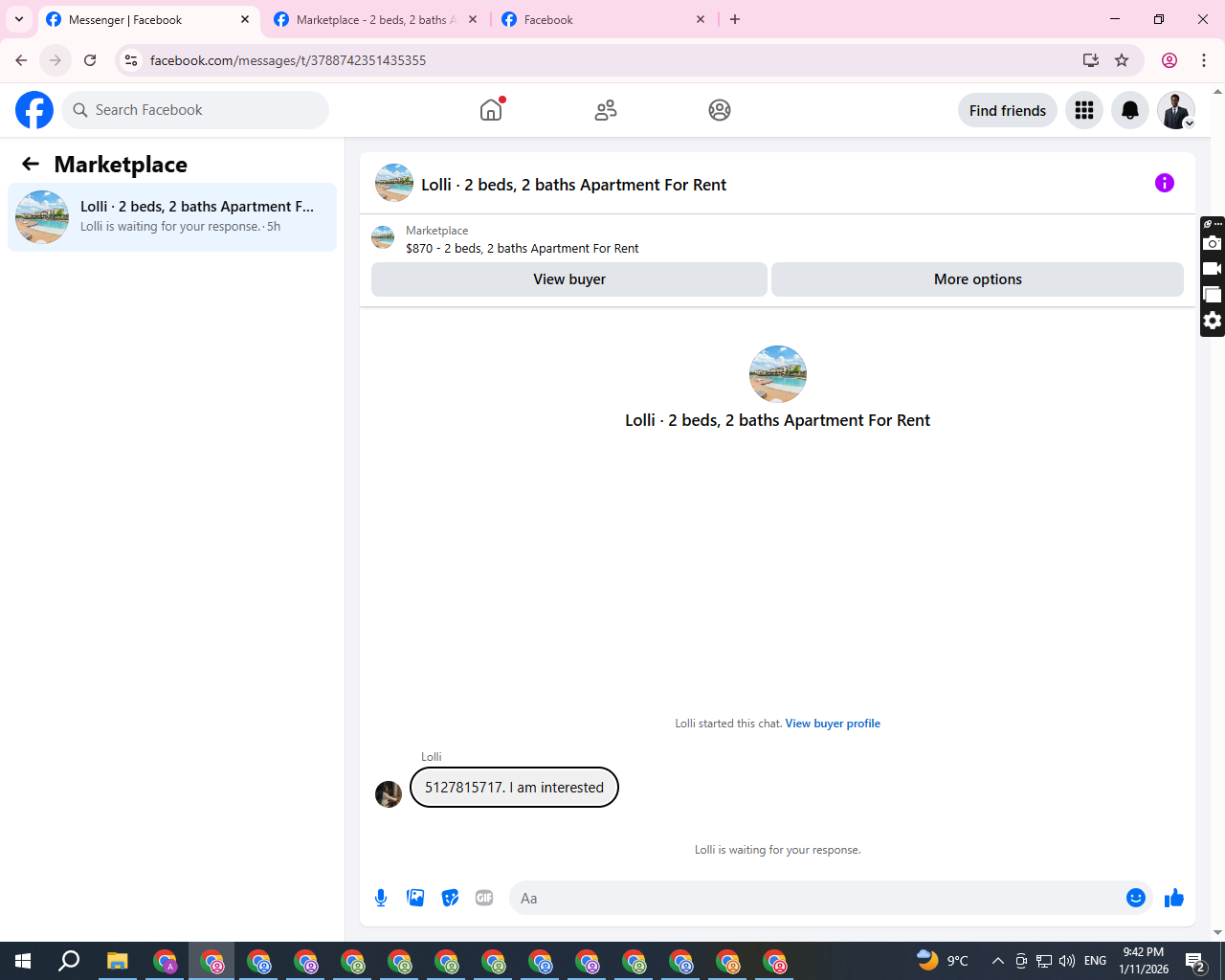1225x980 pixels.
Task: Open a new browser tab
Action: pos(735,19)
